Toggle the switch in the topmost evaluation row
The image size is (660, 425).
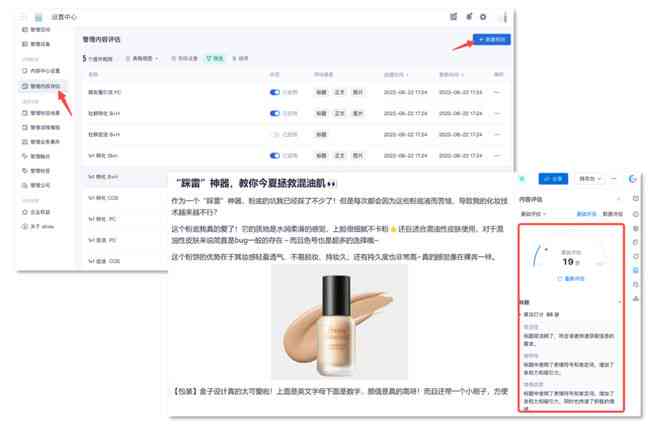pos(275,92)
